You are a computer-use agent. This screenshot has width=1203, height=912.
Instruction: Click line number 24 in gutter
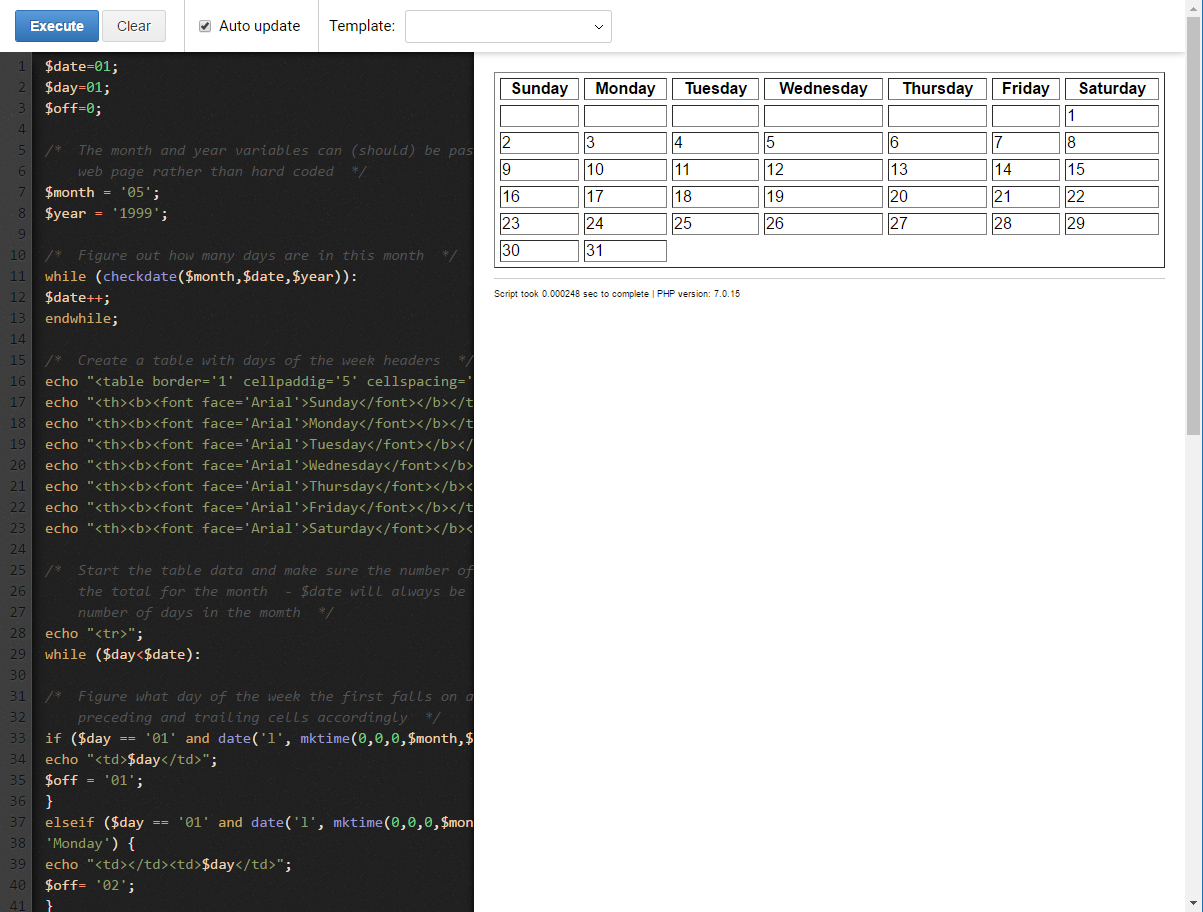click(19, 549)
